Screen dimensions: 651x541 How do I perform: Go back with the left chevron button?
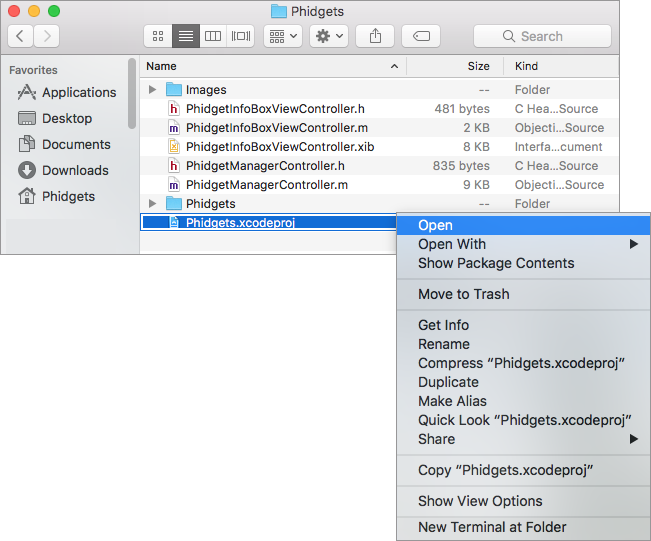coord(20,36)
